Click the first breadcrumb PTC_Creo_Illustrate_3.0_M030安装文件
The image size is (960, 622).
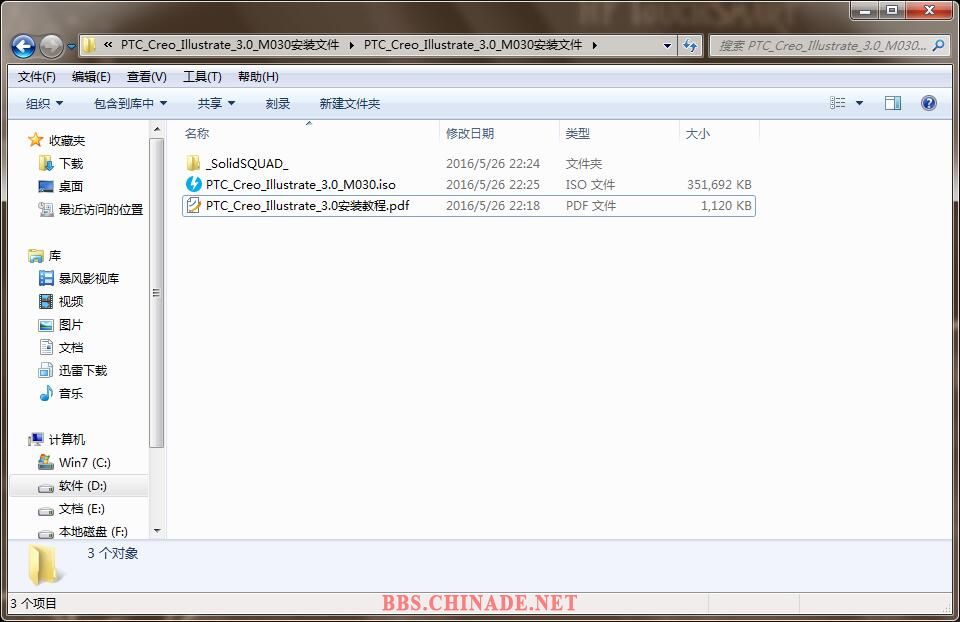pos(230,45)
